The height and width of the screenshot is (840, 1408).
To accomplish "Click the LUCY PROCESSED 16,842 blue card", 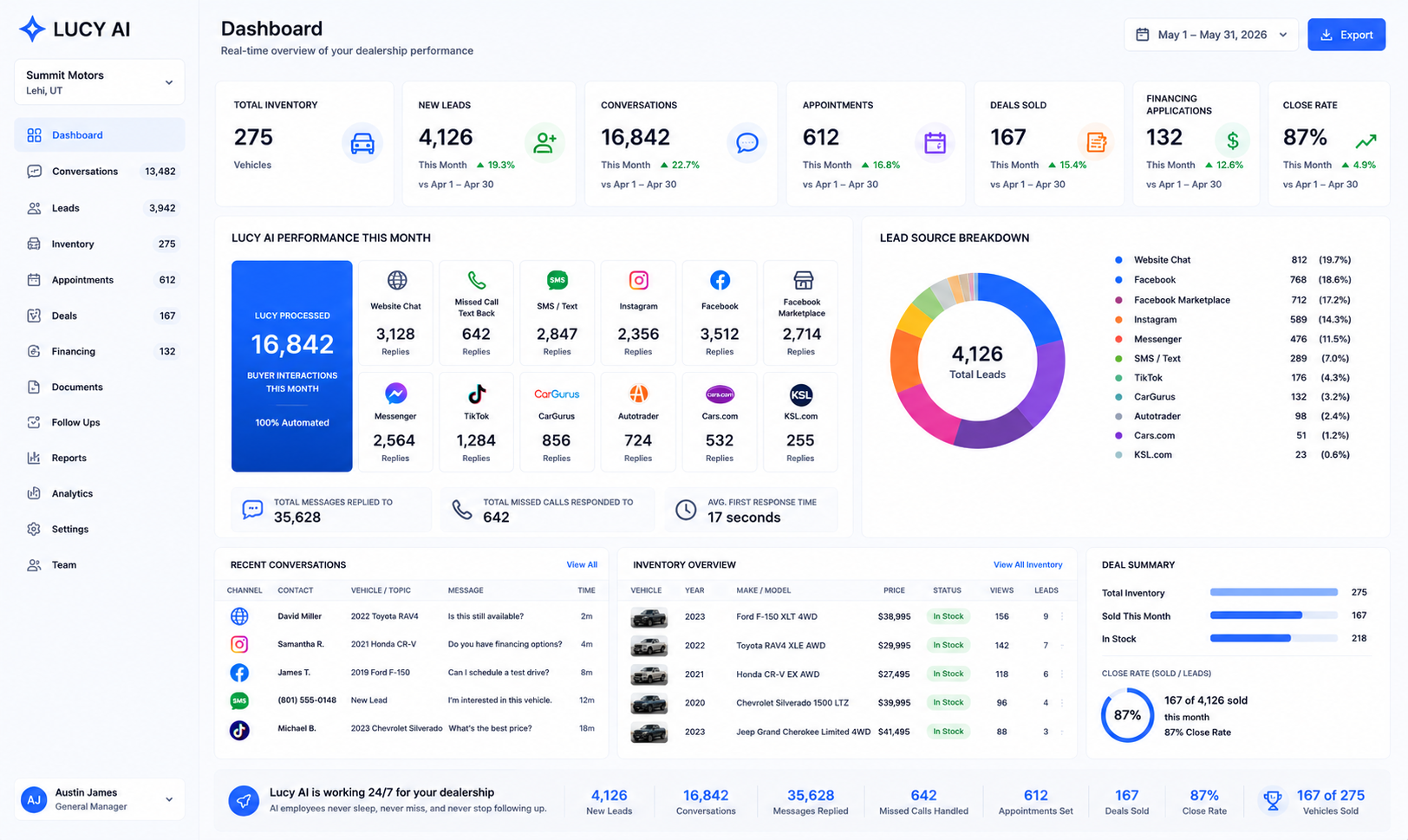I will coord(292,366).
